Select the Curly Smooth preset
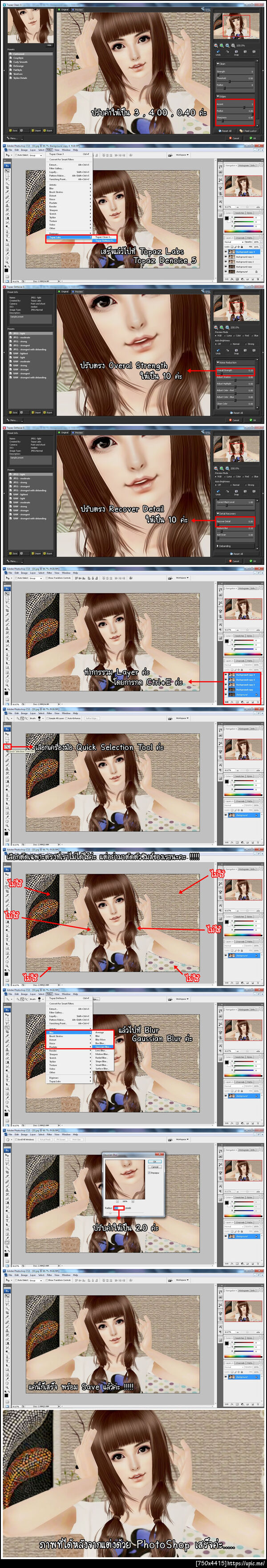Viewport: 267px width, 1568px height. point(30,62)
